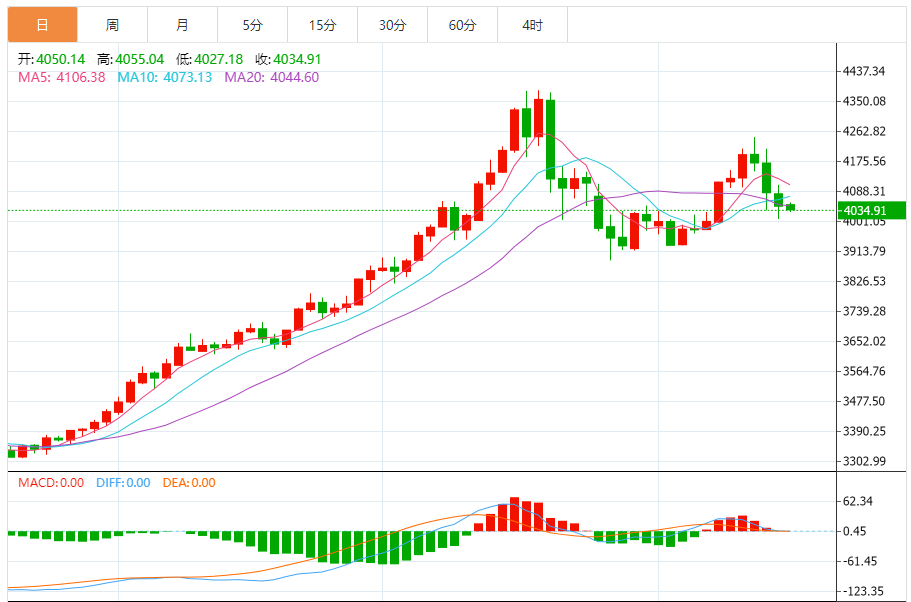
Task: Click the 62.34 MACD axis label
Action: (859, 501)
